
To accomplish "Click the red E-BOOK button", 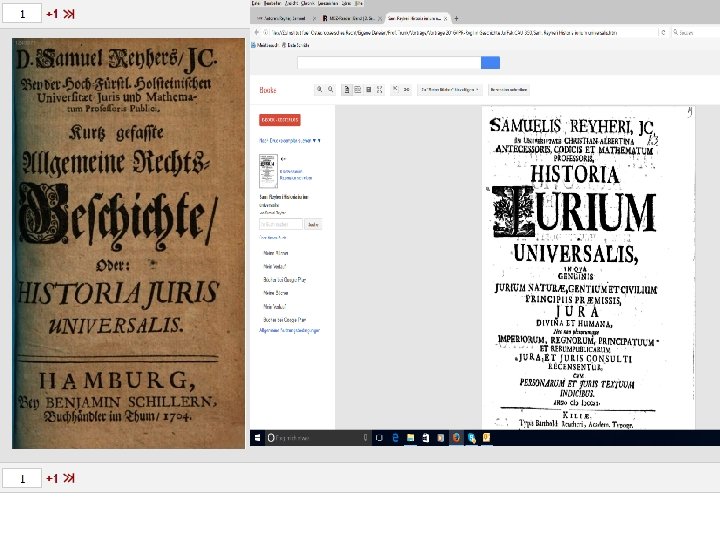I will point(280,120).
